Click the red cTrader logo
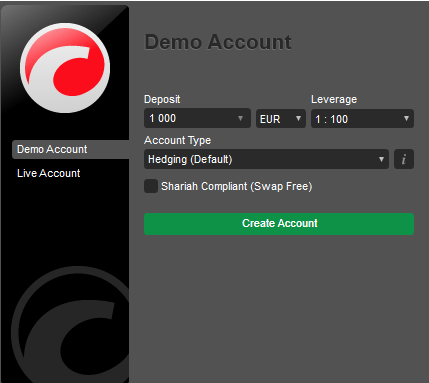 coord(65,68)
